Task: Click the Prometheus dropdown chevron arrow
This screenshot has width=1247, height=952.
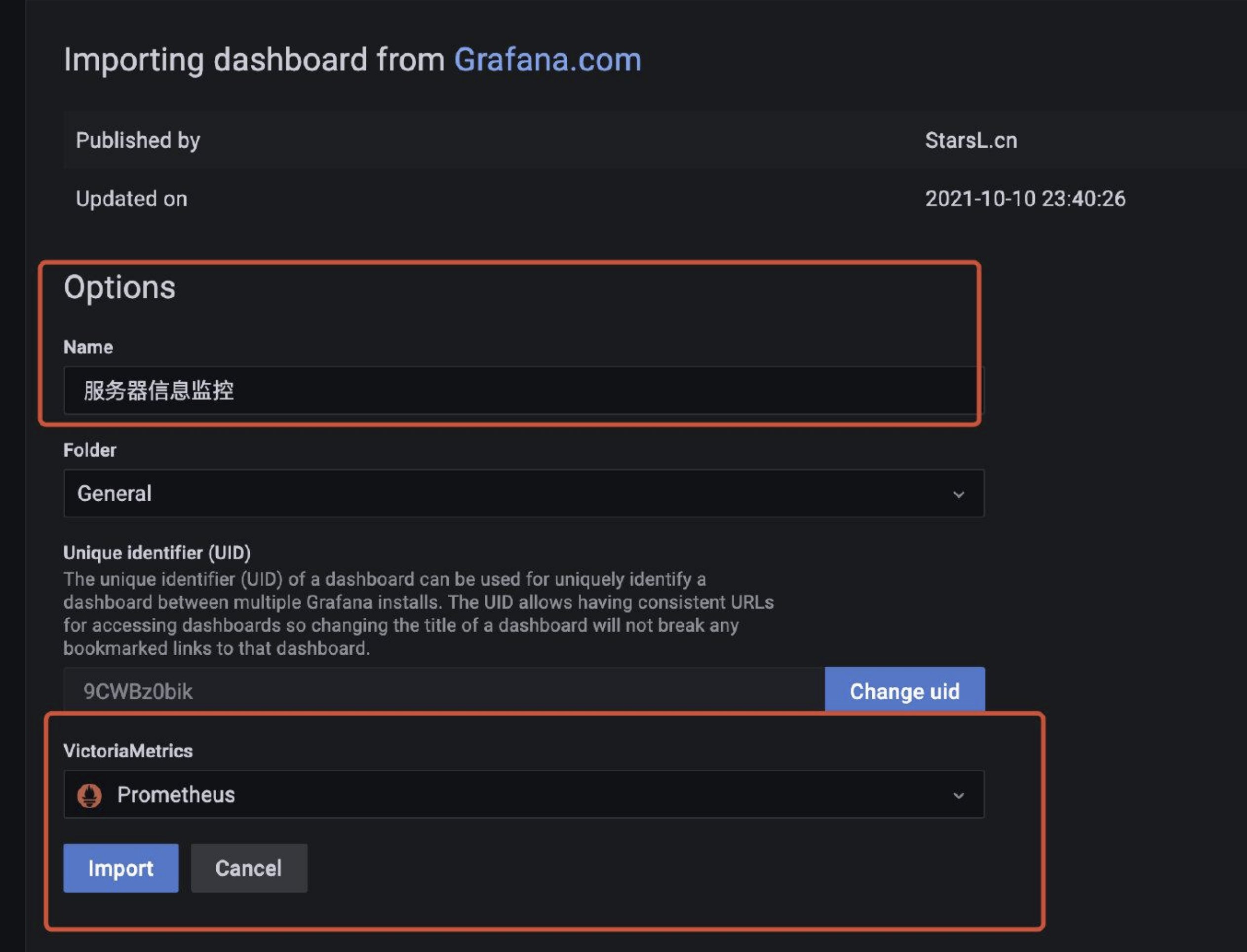Action: 958,795
